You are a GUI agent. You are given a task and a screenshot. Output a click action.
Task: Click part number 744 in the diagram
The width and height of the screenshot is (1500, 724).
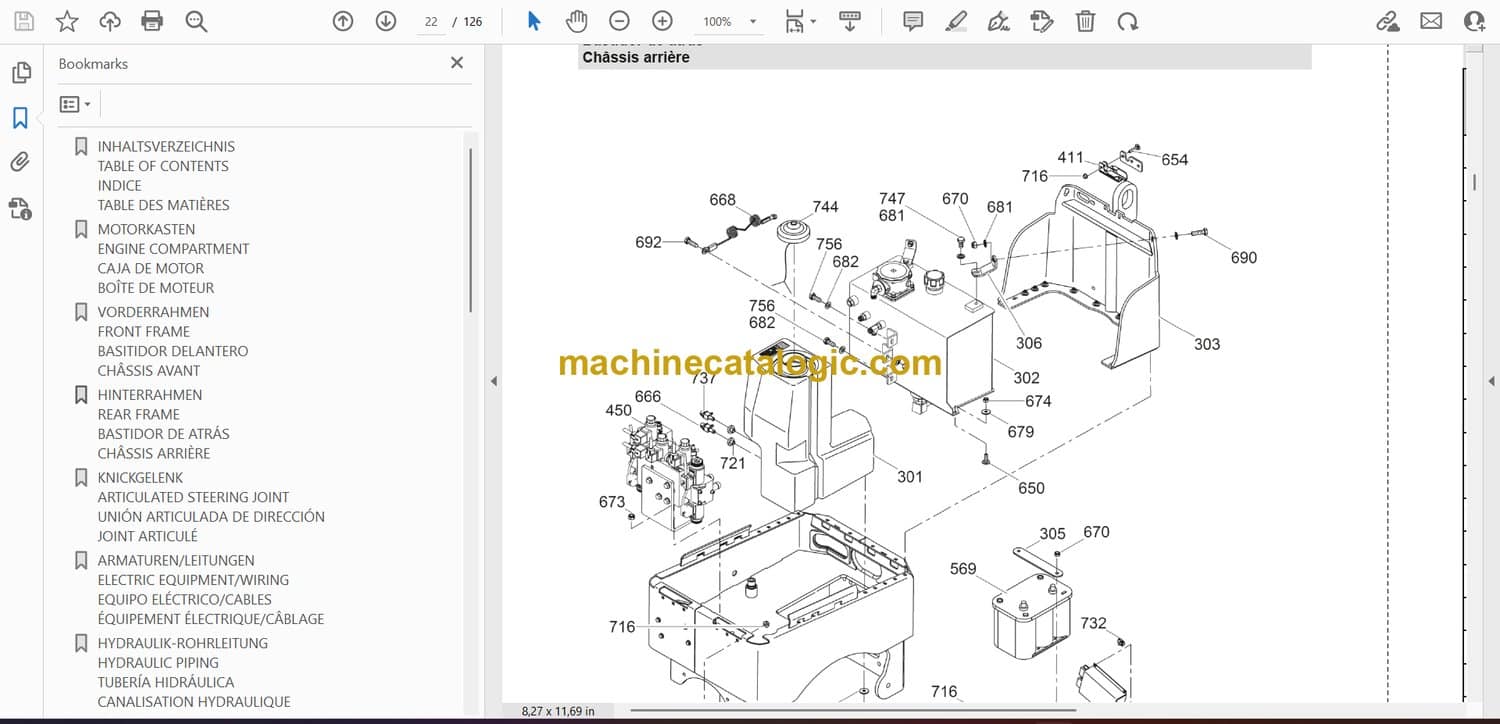point(825,207)
